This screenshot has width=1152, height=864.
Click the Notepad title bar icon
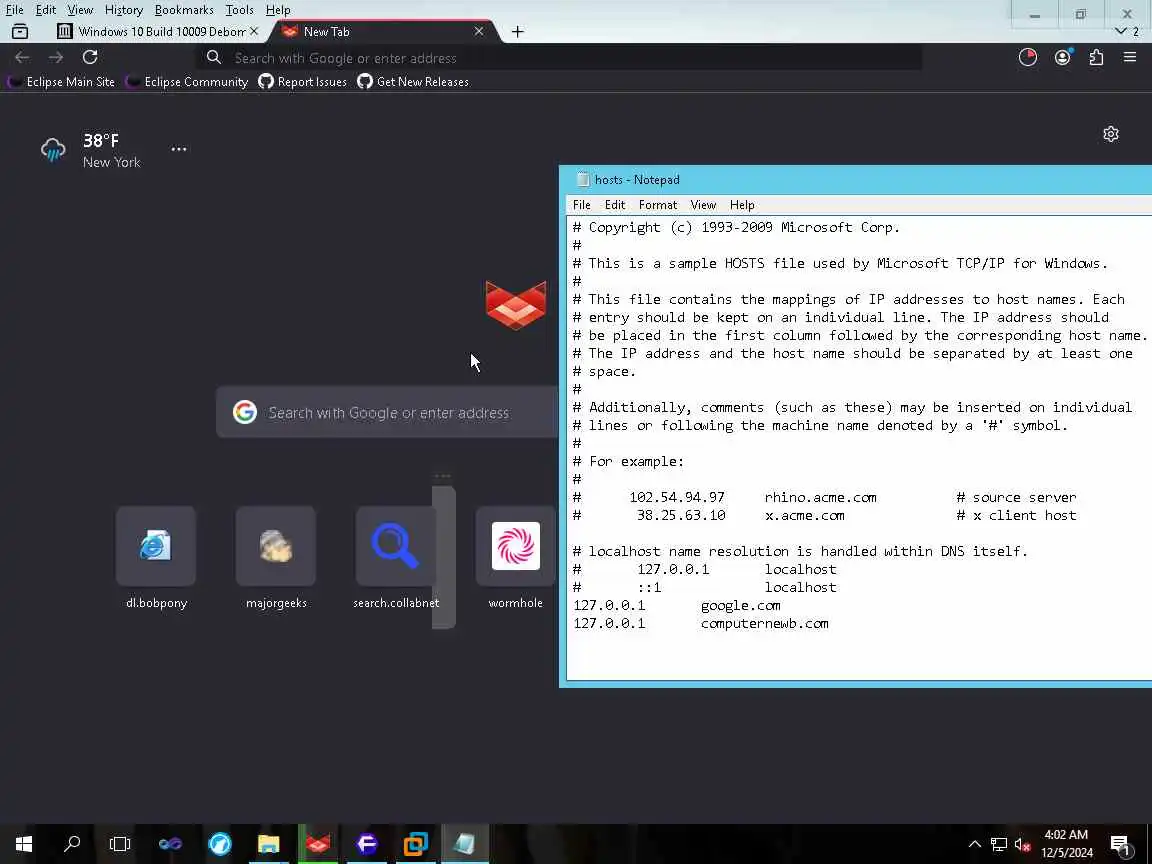pyautogui.click(x=583, y=179)
